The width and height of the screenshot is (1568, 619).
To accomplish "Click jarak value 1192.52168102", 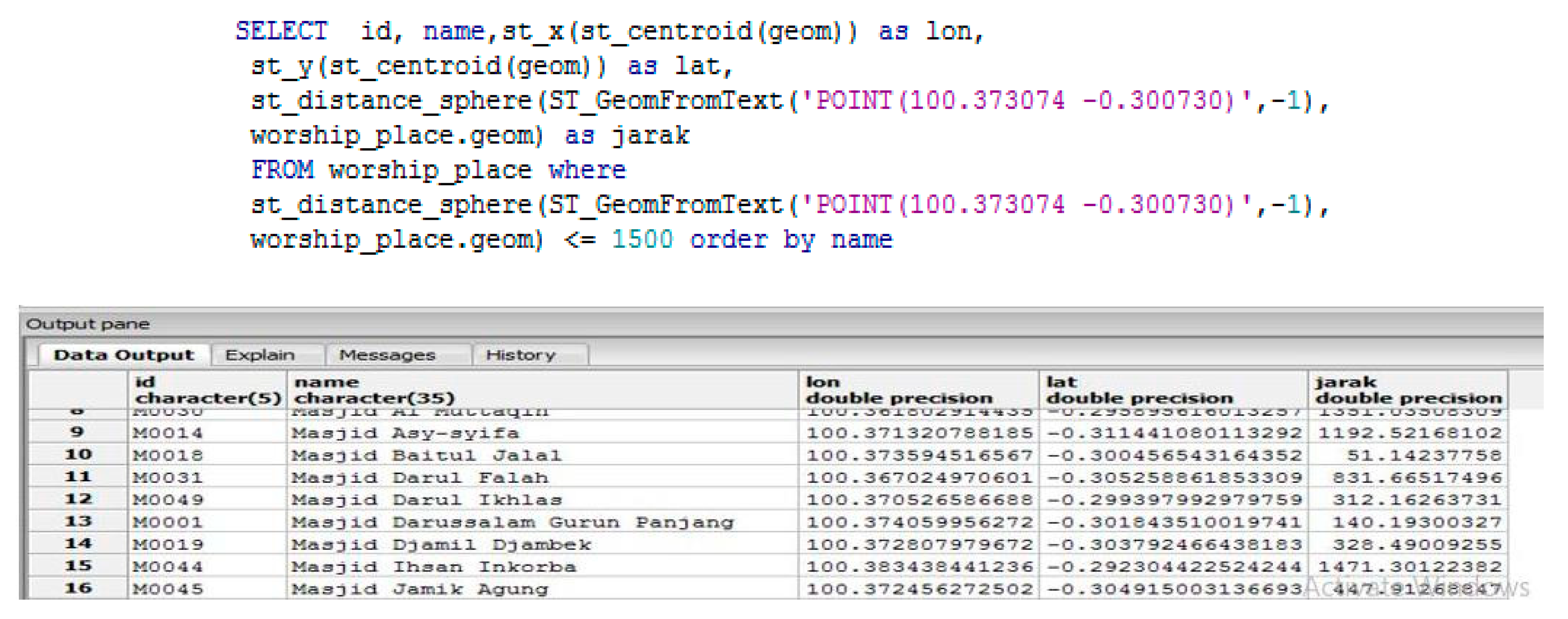I will tap(1410, 433).
